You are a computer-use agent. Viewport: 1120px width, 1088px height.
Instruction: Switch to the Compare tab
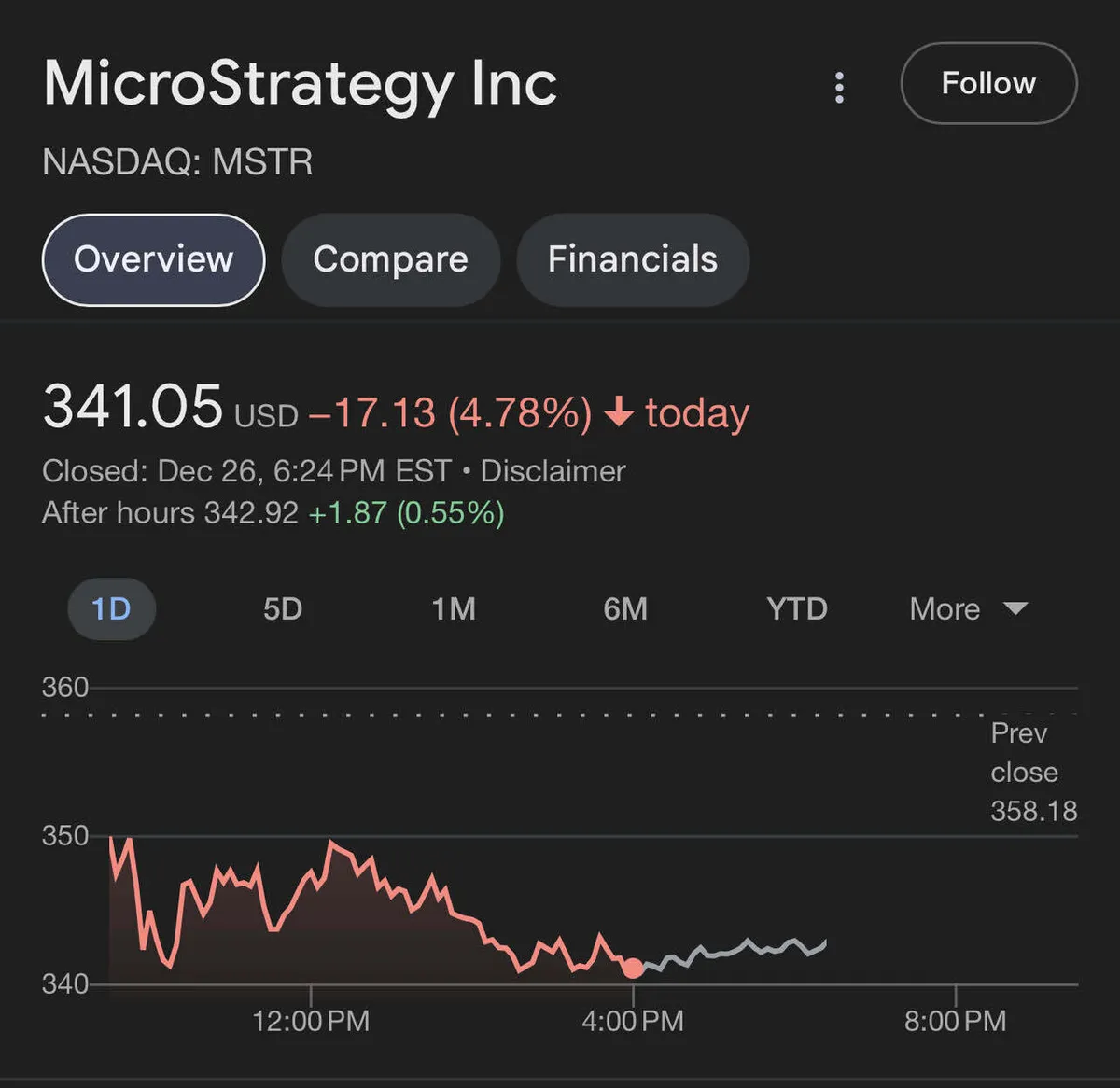[x=390, y=259]
